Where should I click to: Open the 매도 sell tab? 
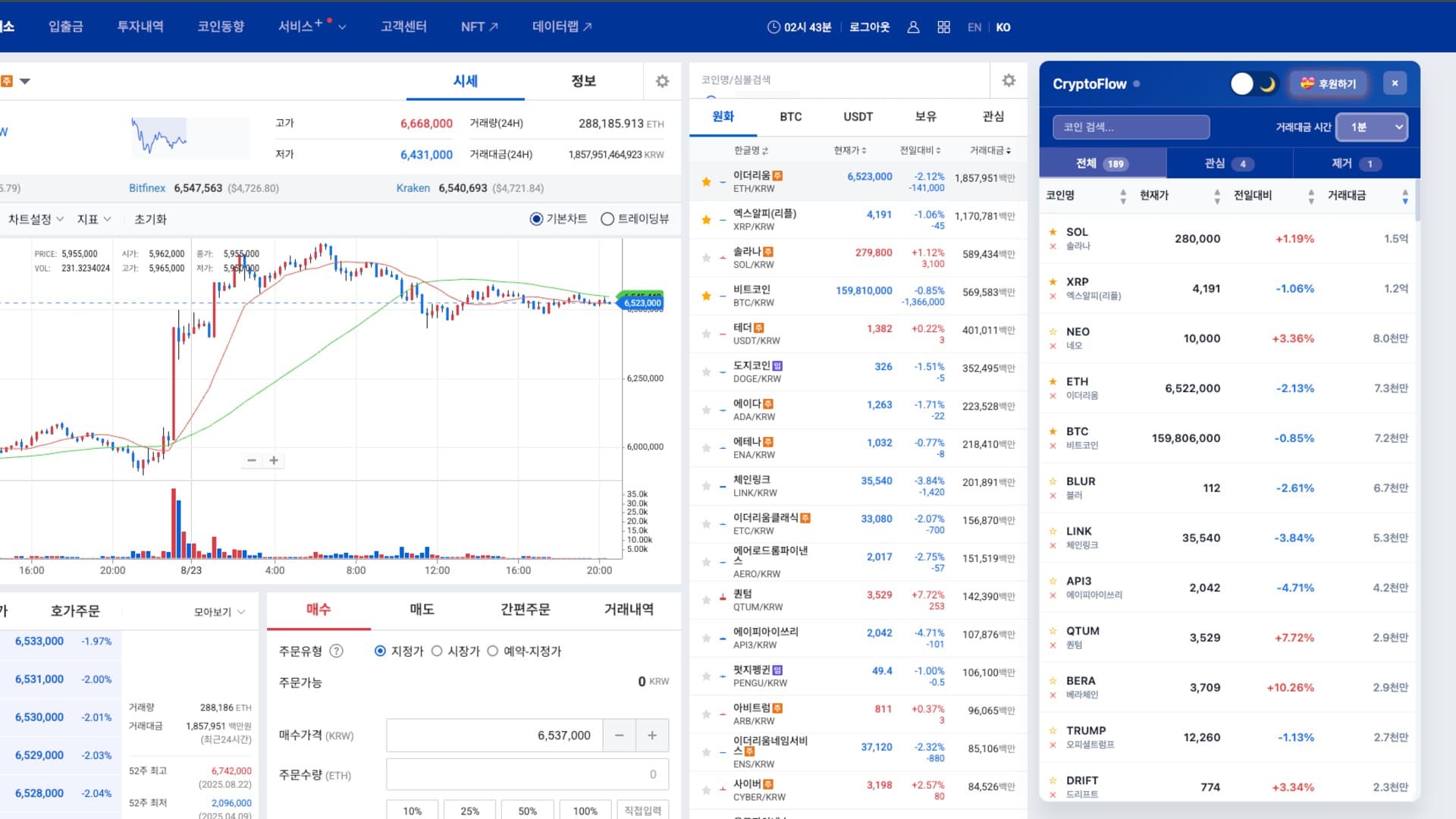(422, 610)
